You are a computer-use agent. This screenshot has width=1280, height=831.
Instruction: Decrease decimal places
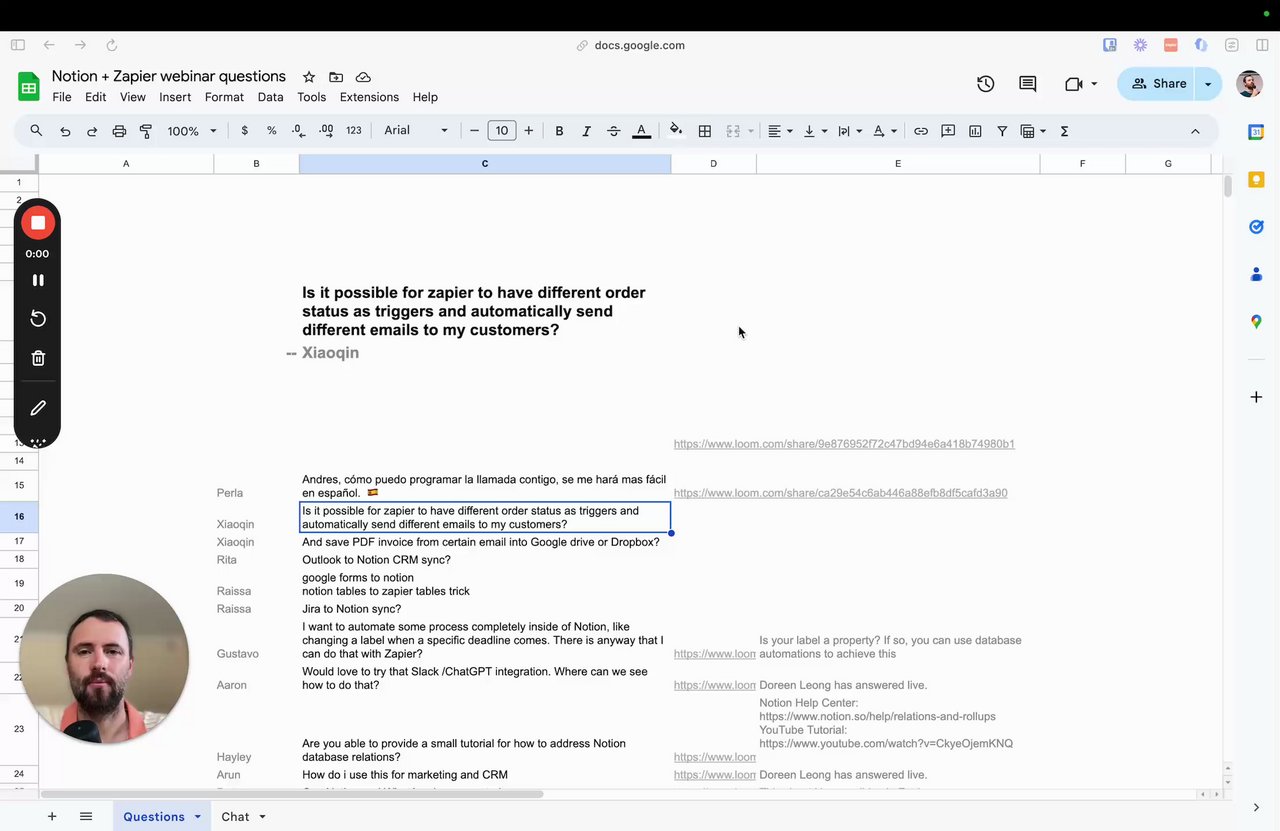point(298,131)
